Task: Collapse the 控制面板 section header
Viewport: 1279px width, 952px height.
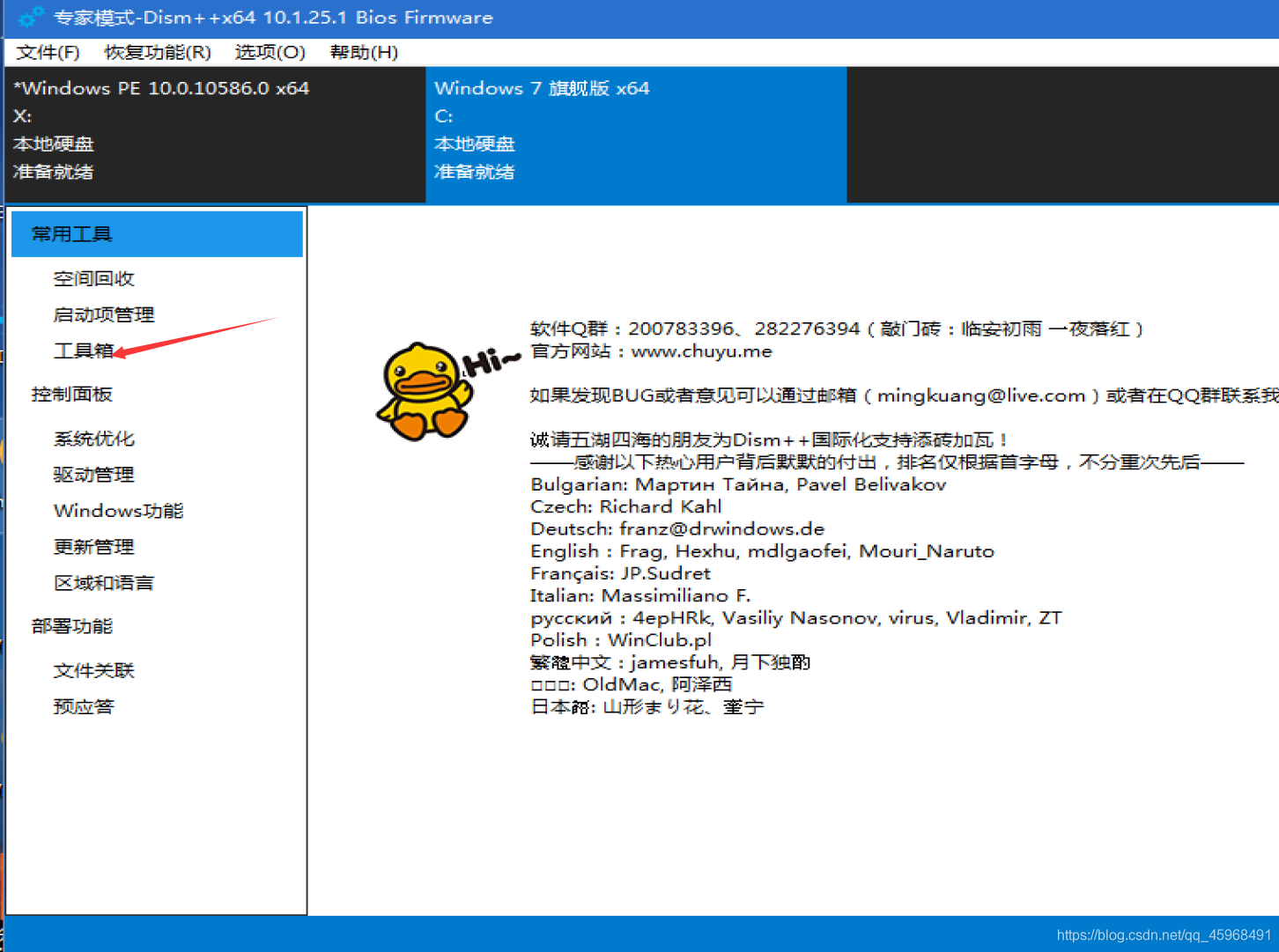Action: coord(71,394)
